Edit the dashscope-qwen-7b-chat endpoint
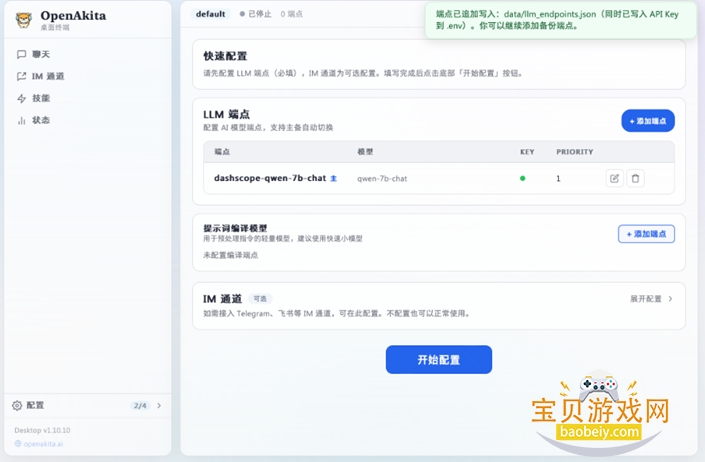Image resolution: width=705 pixels, height=462 pixels. 614,178
